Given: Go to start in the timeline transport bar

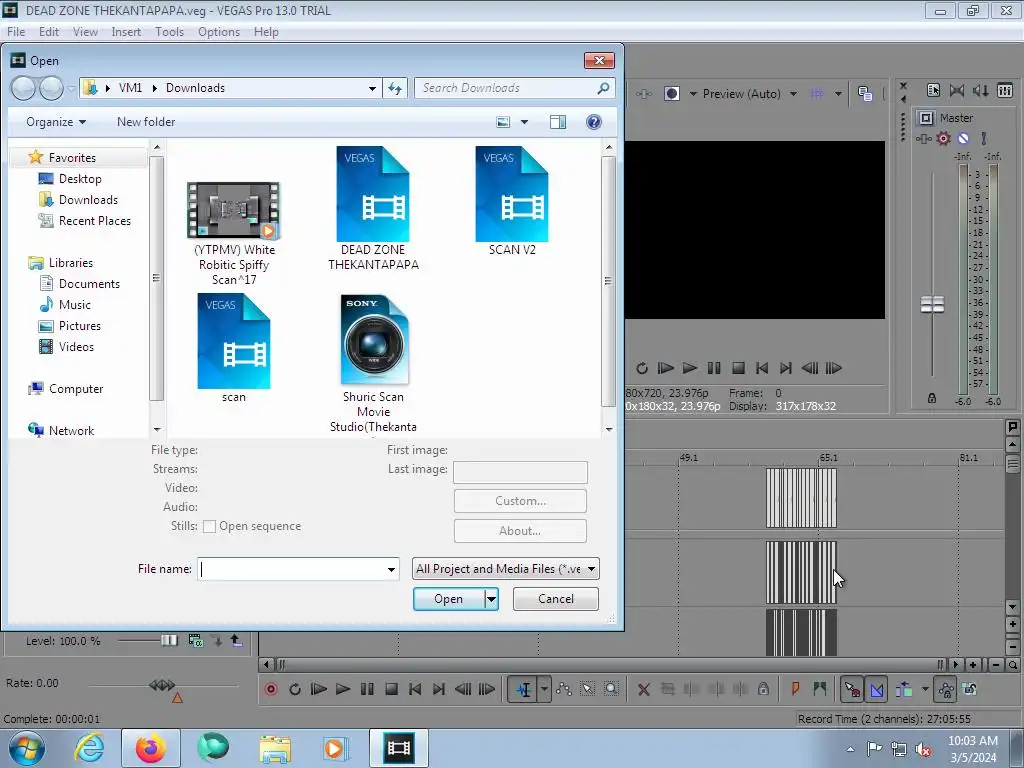Looking at the screenshot, I should coord(415,689).
